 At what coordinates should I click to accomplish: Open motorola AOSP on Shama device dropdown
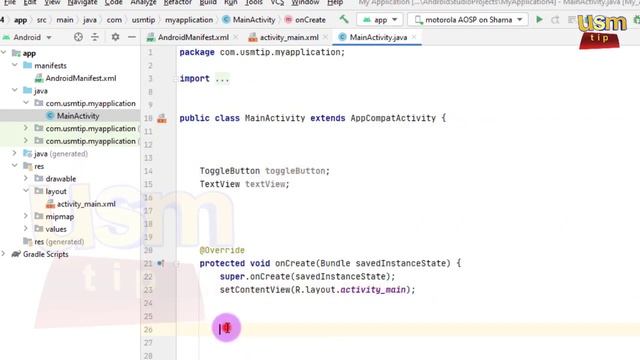pos(468,20)
